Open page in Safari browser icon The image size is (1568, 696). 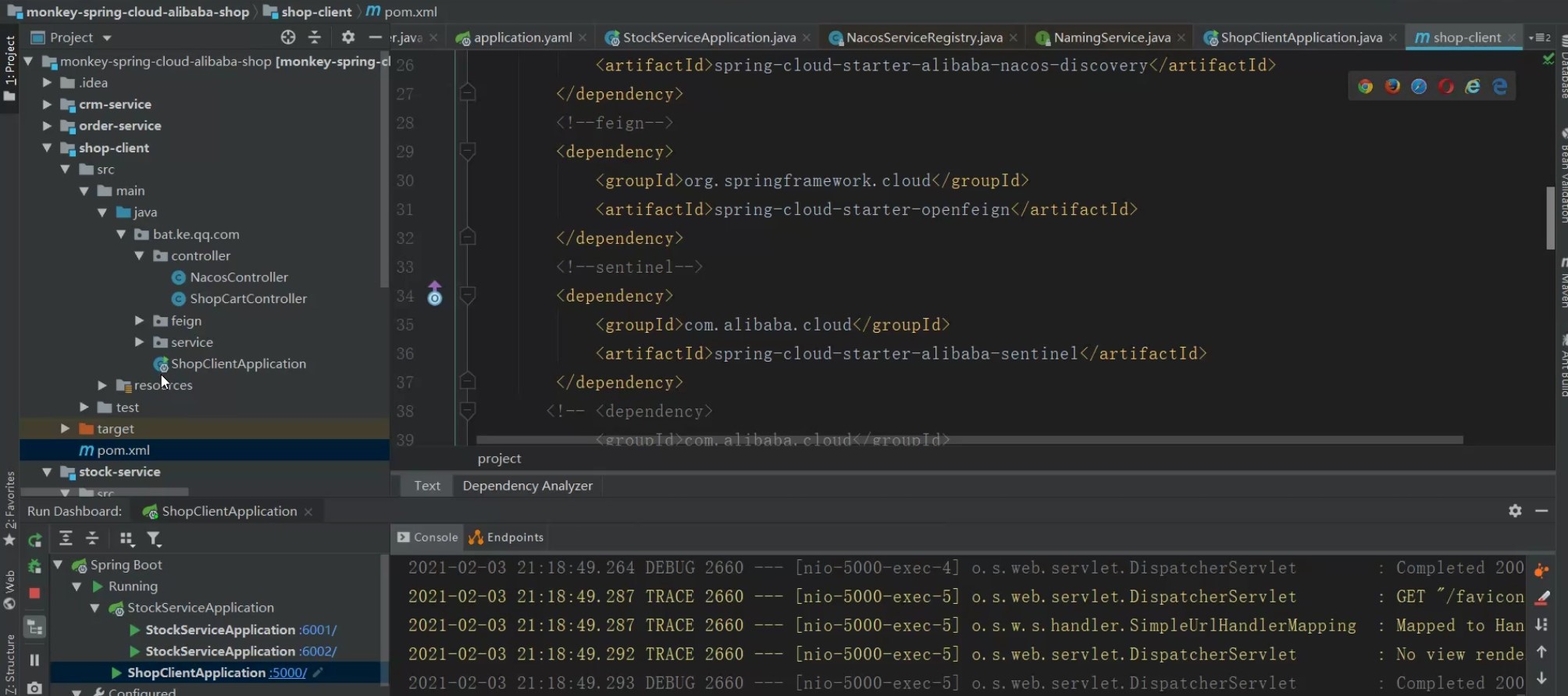[1419, 87]
